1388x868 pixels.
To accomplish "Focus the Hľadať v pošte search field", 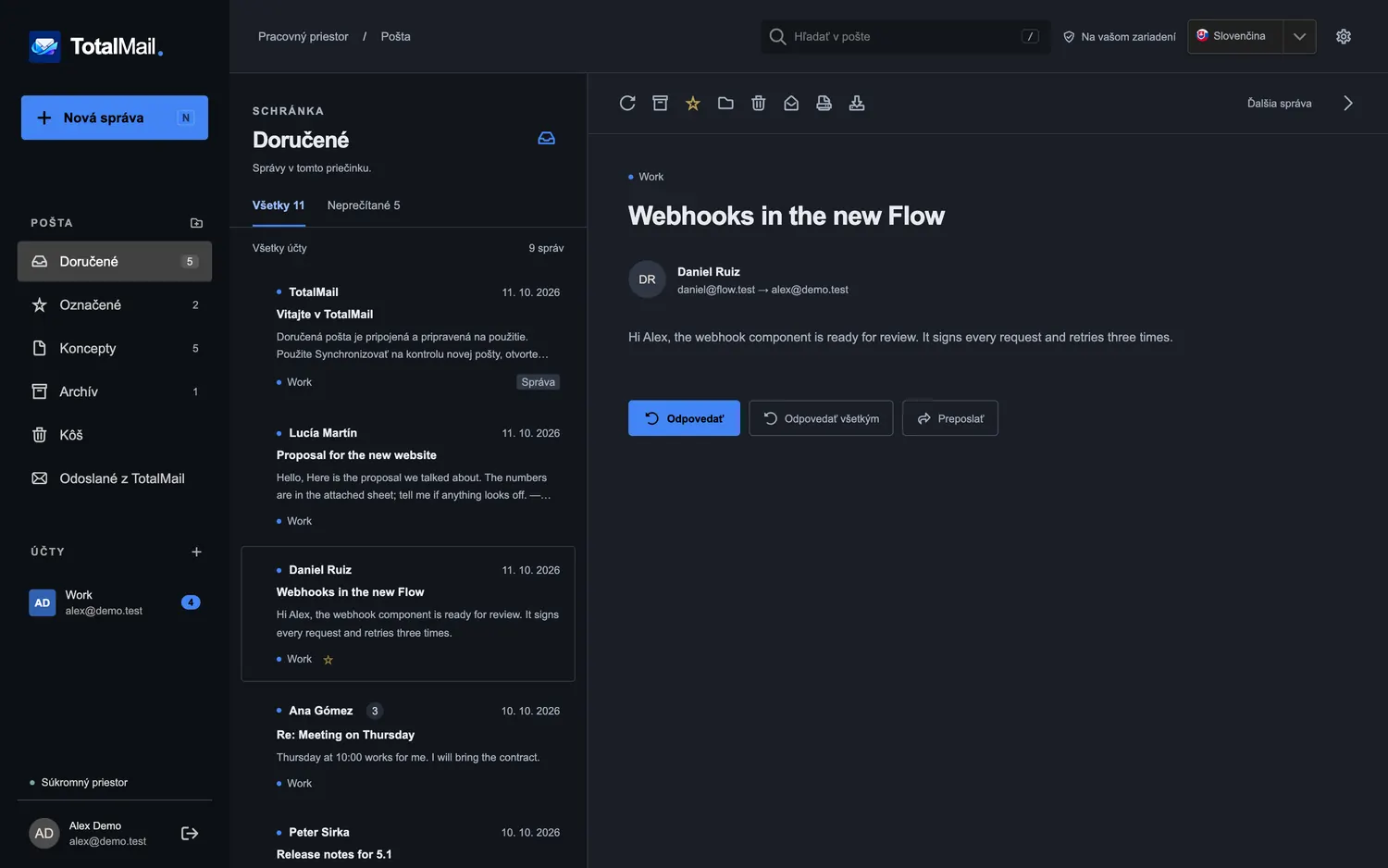I will coord(905,37).
